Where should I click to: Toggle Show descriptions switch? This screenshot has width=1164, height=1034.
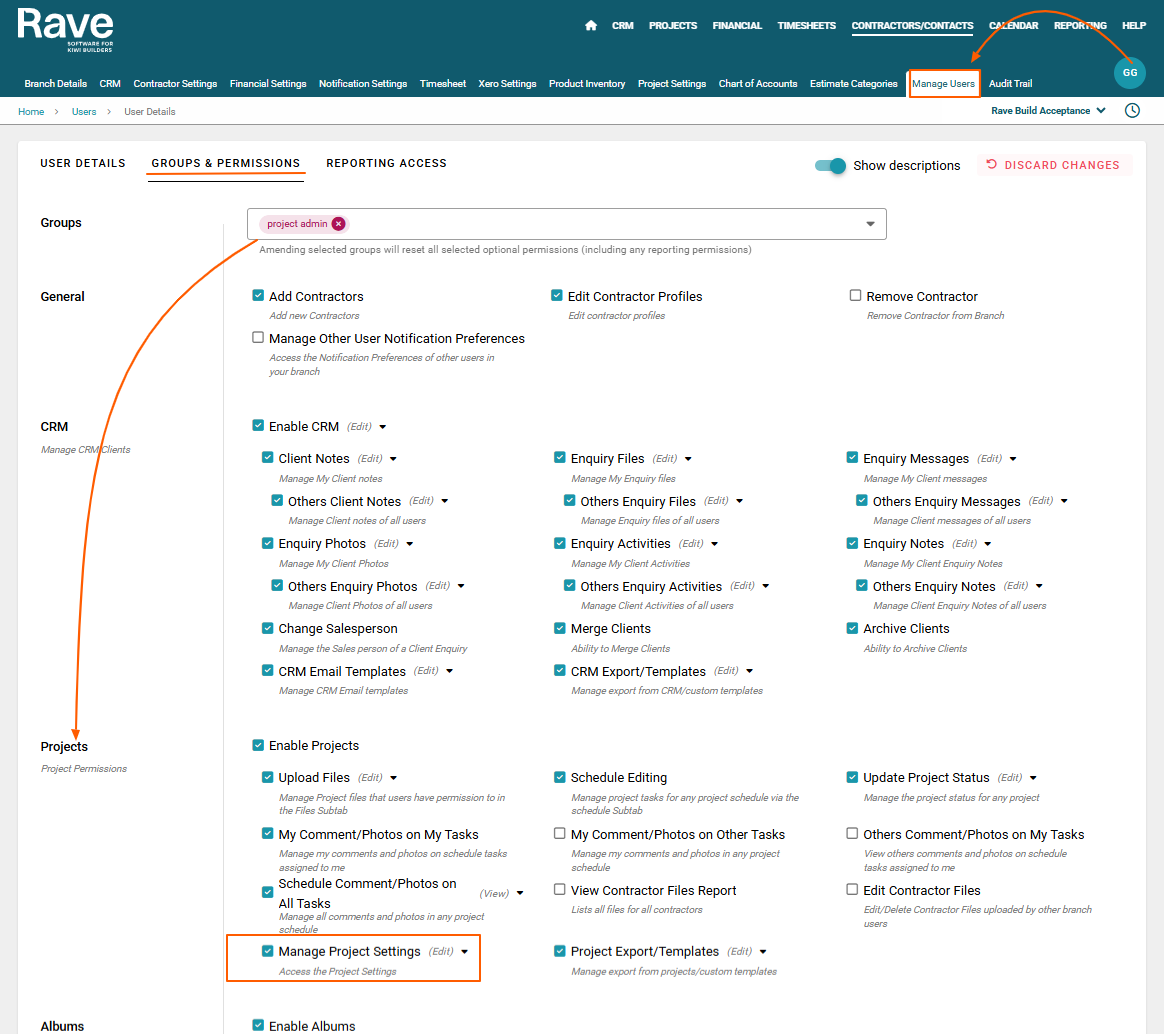[x=830, y=166]
